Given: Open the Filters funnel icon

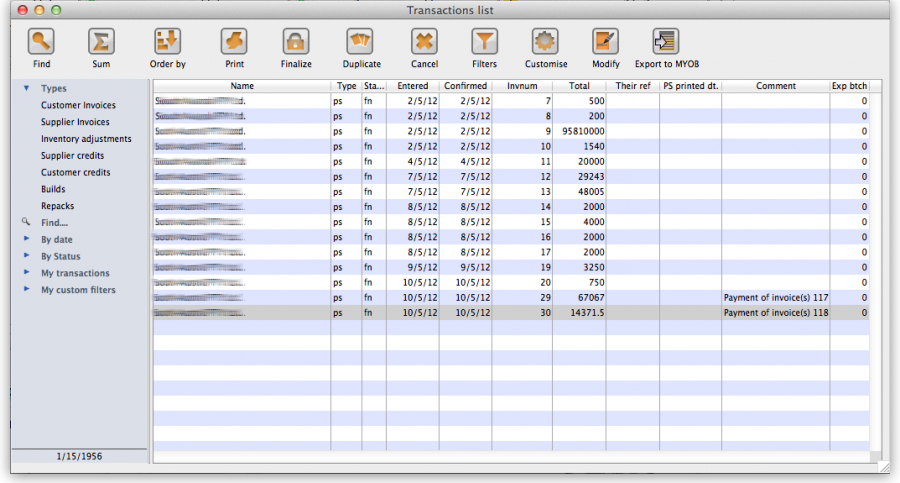Looking at the screenshot, I should pos(484,42).
